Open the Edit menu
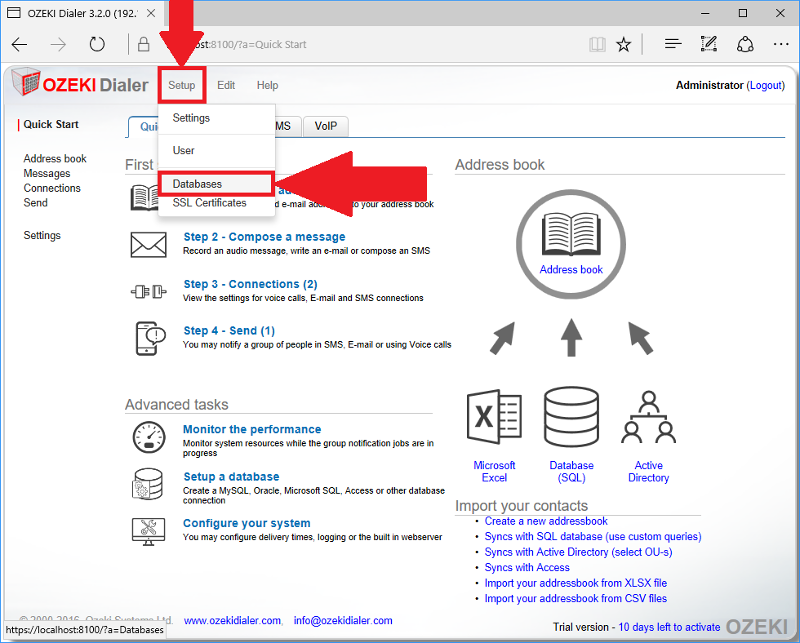This screenshot has height=643, width=800. click(x=226, y=85)
